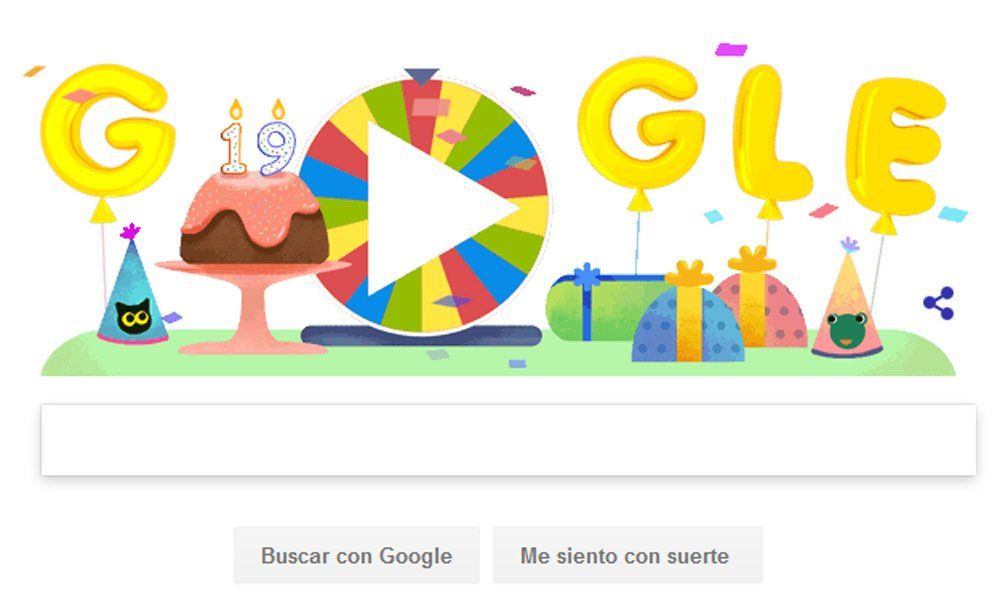Click the blue polka-dot gift with yellow bow

point(688,316)
